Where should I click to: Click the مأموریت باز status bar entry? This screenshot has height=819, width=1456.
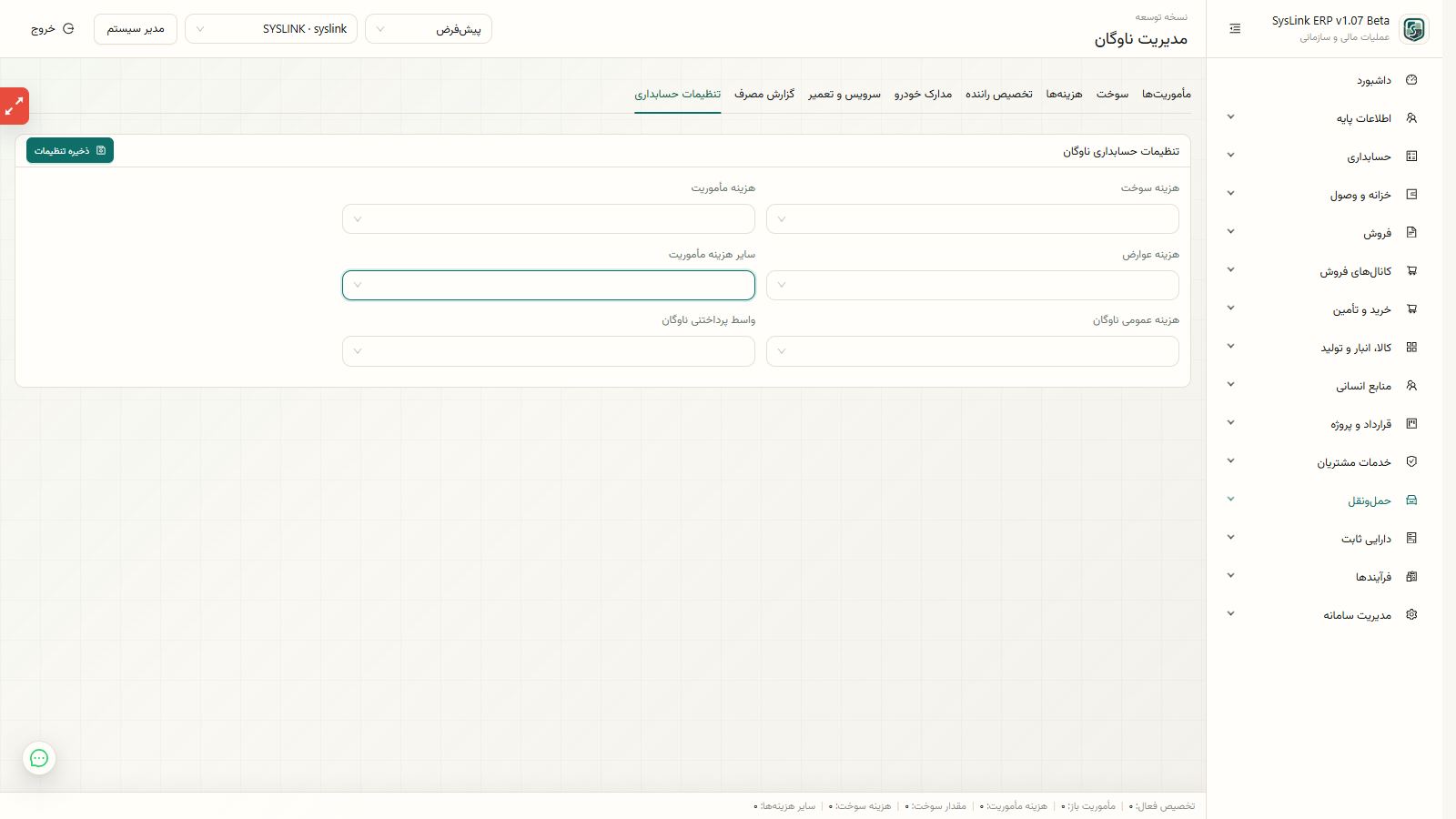pos(1088,806)
